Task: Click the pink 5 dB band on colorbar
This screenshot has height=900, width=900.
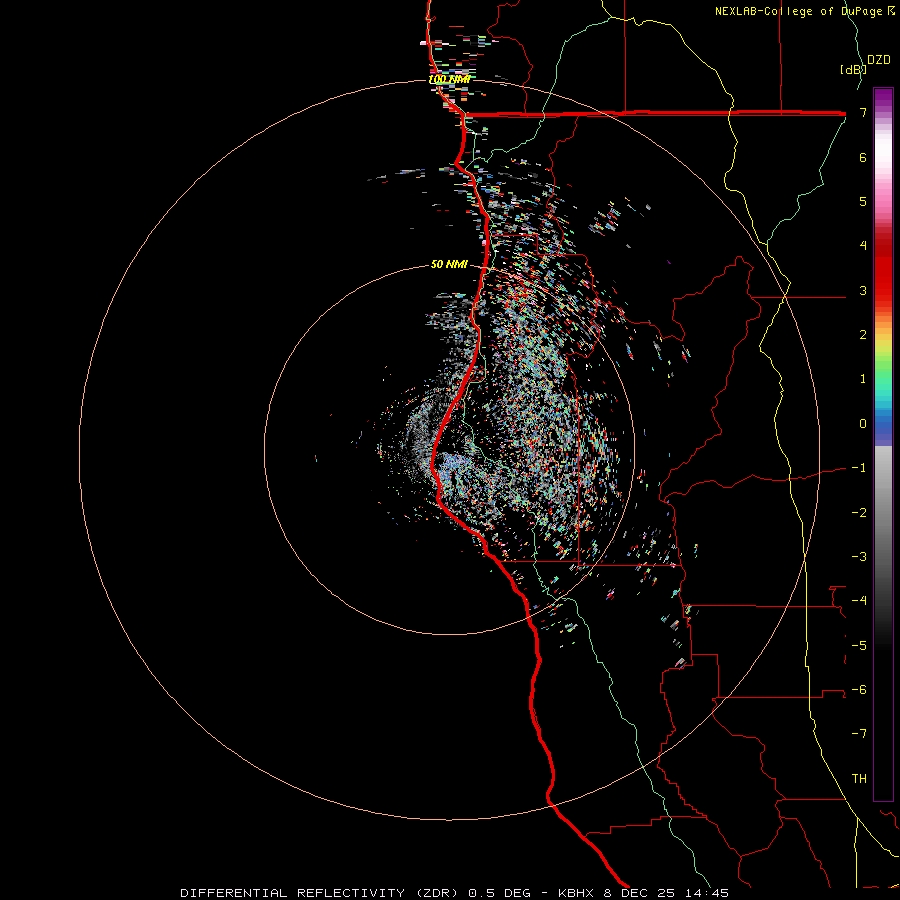Action: (x=883, y=201)
